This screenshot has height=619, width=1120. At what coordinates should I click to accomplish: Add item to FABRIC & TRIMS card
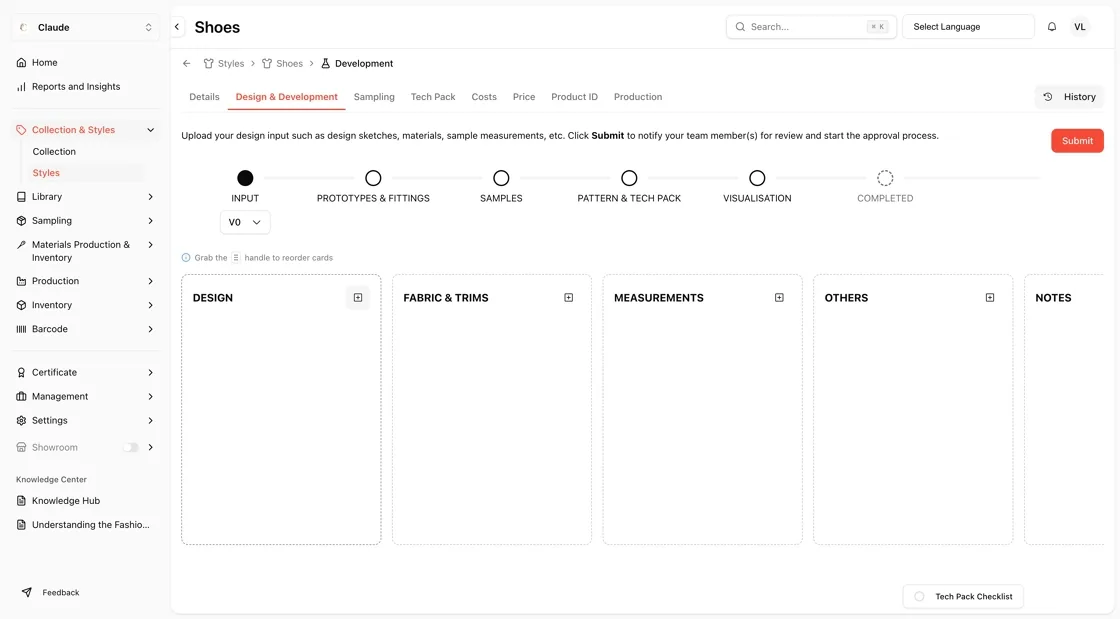pyautogui.click(x=569, y=298)
